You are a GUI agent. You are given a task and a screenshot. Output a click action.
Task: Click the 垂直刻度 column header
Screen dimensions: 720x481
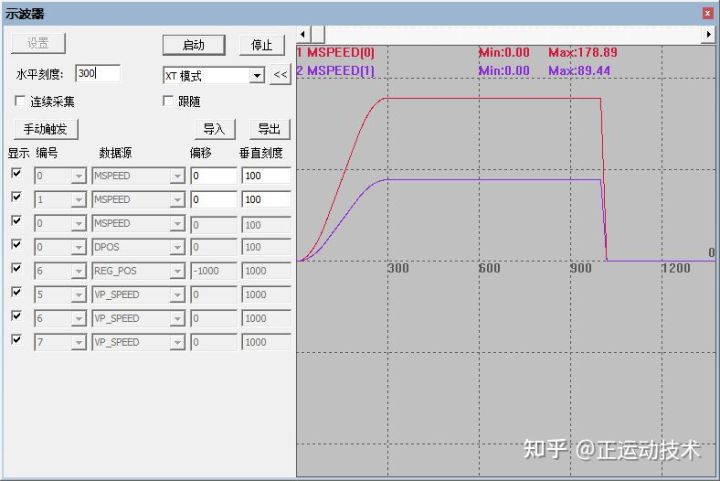(x=261, y=153)
